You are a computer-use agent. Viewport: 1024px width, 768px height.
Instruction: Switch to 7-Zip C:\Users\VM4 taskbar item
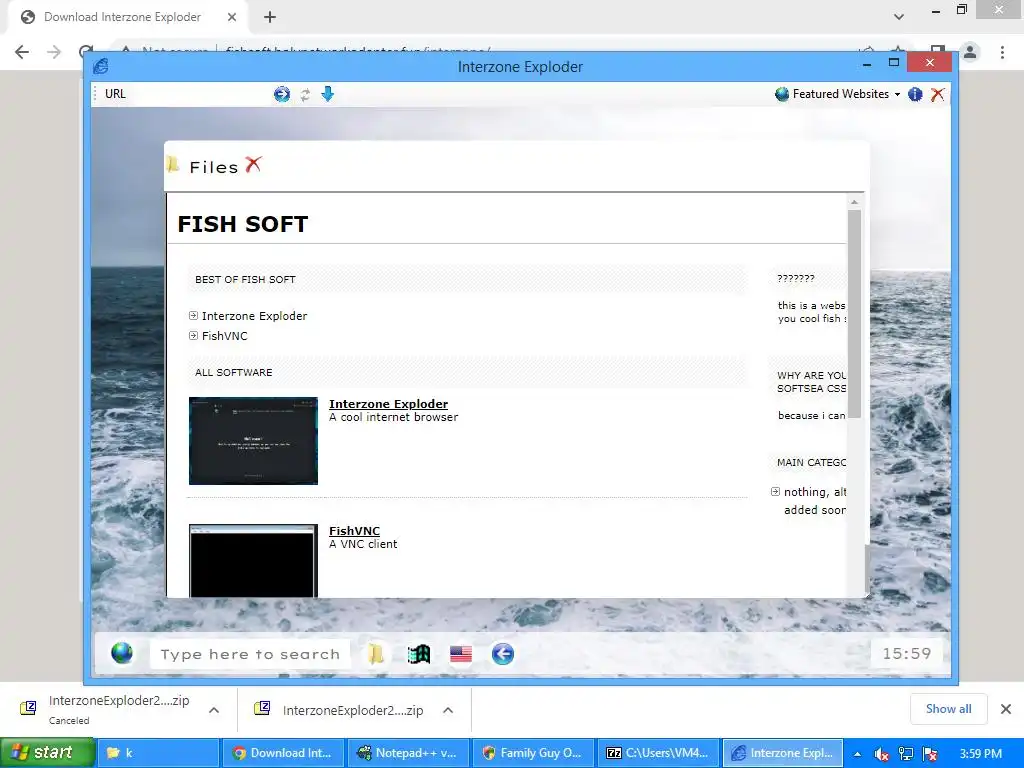pyautogui.click(x=658, y=753)
